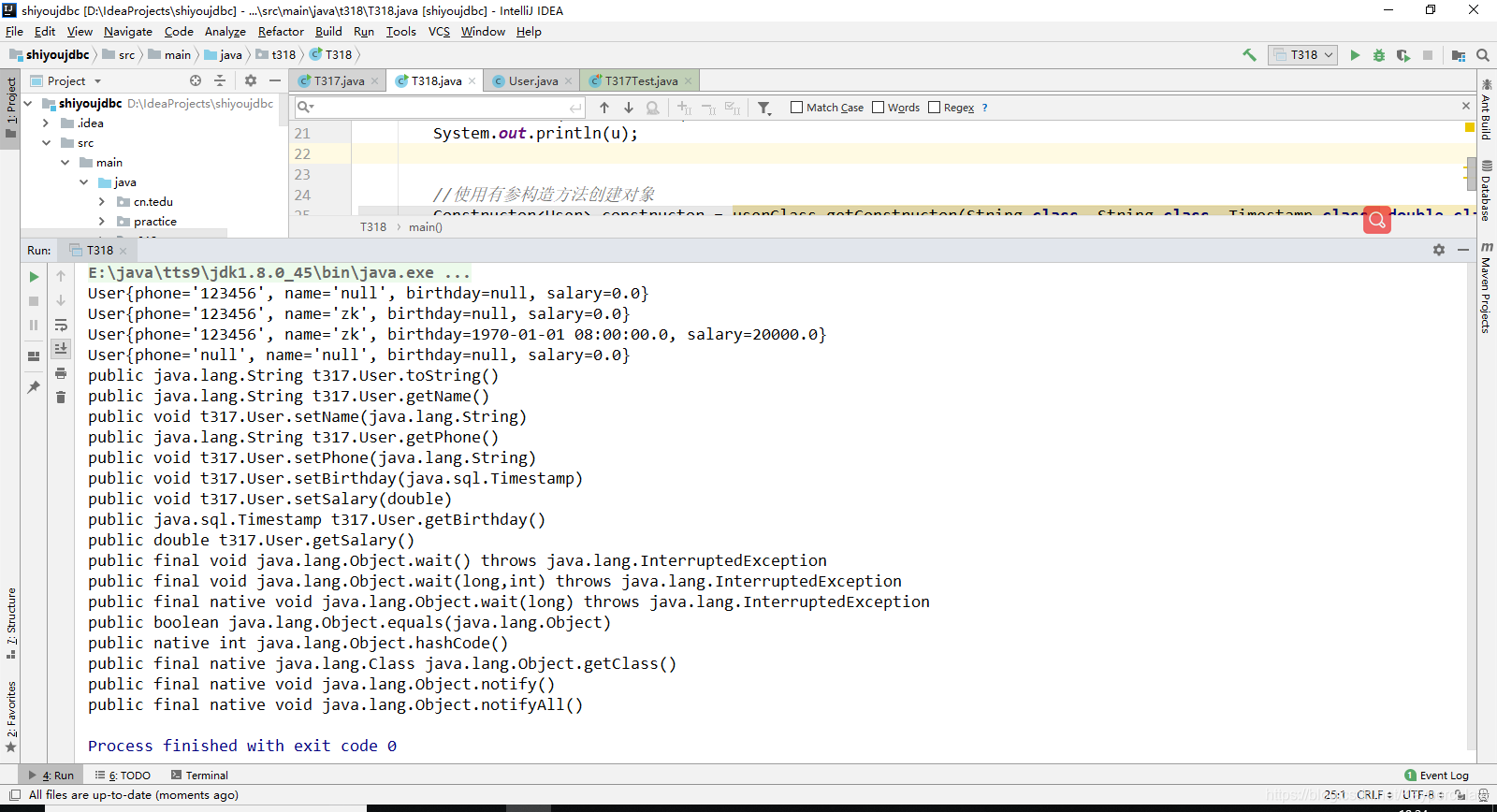Open the Maven Projects side panel
The height and width of the screenshot is (812, 1497).
[x=1486, y=288]
